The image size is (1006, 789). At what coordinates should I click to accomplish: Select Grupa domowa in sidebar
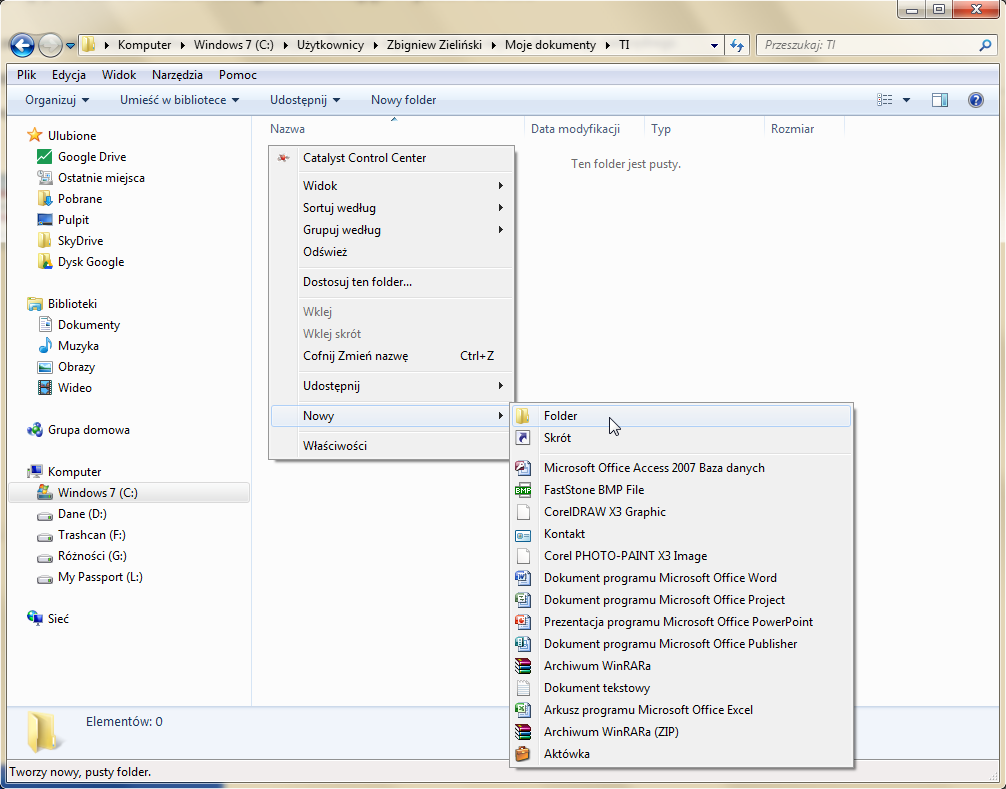click(x=89, y=430)
